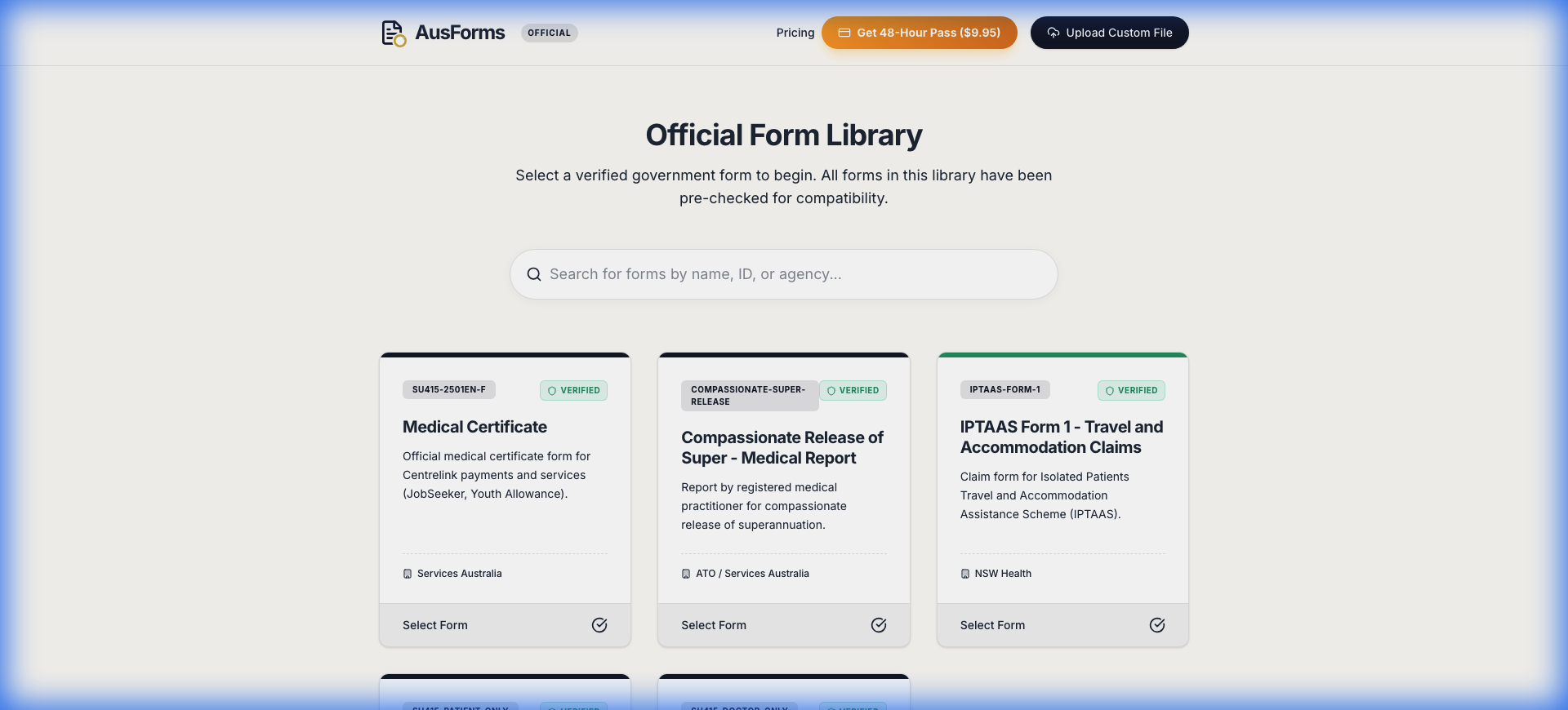Get the 48-Hour Pass for $9.95
The width and height of the screenshot is (1568, 710).
point(920,33)
